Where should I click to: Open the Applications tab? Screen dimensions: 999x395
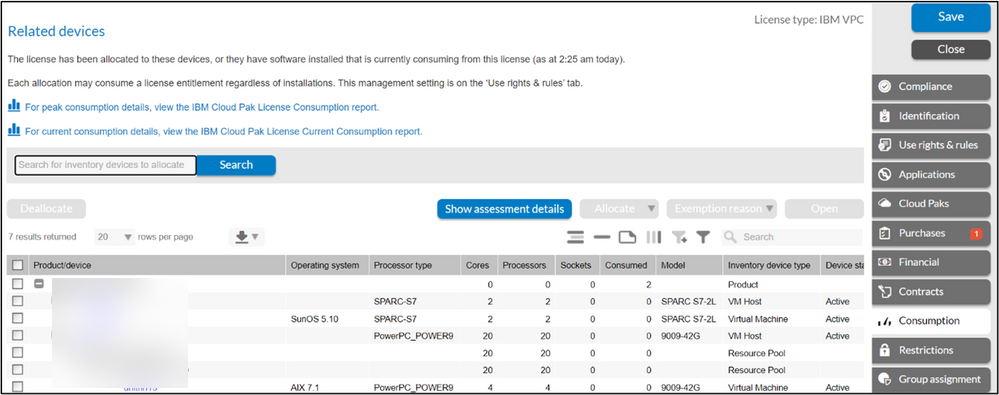pyautogui.click(x=931, y=175)
